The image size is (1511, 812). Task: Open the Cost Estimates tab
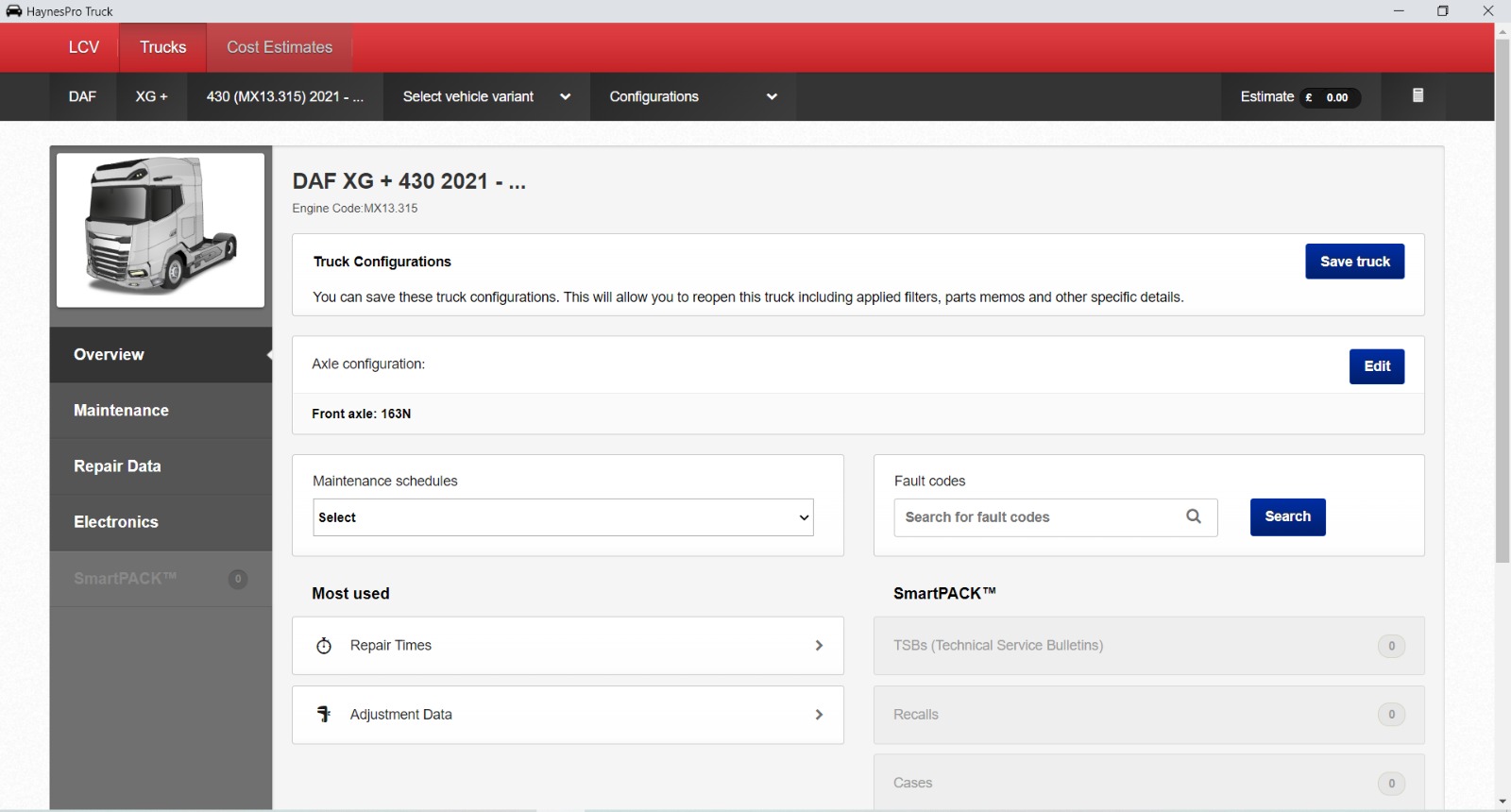click(x=280, y=47)
